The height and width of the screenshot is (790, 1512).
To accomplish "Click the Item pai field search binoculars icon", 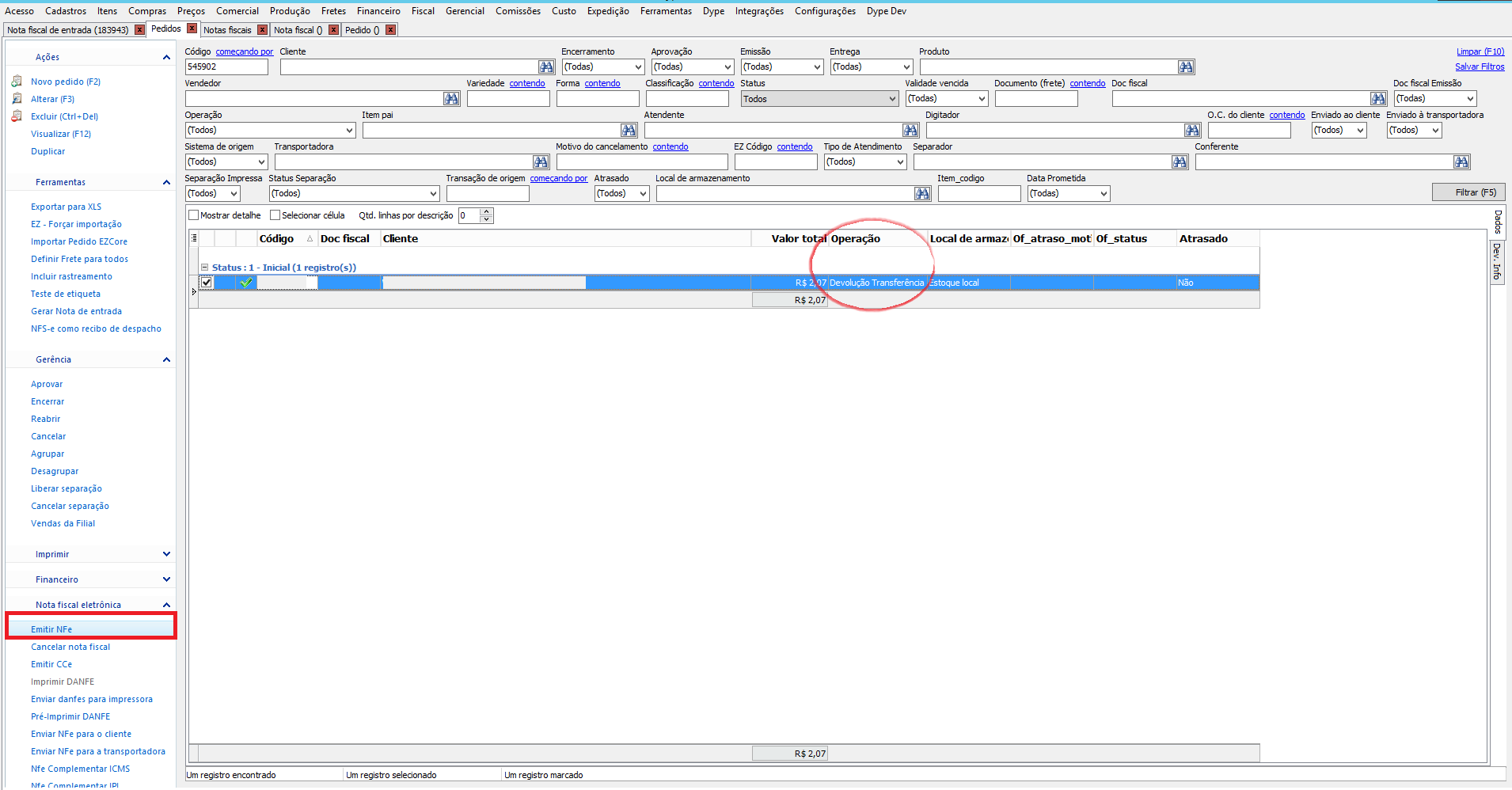I will click(629, 131).
